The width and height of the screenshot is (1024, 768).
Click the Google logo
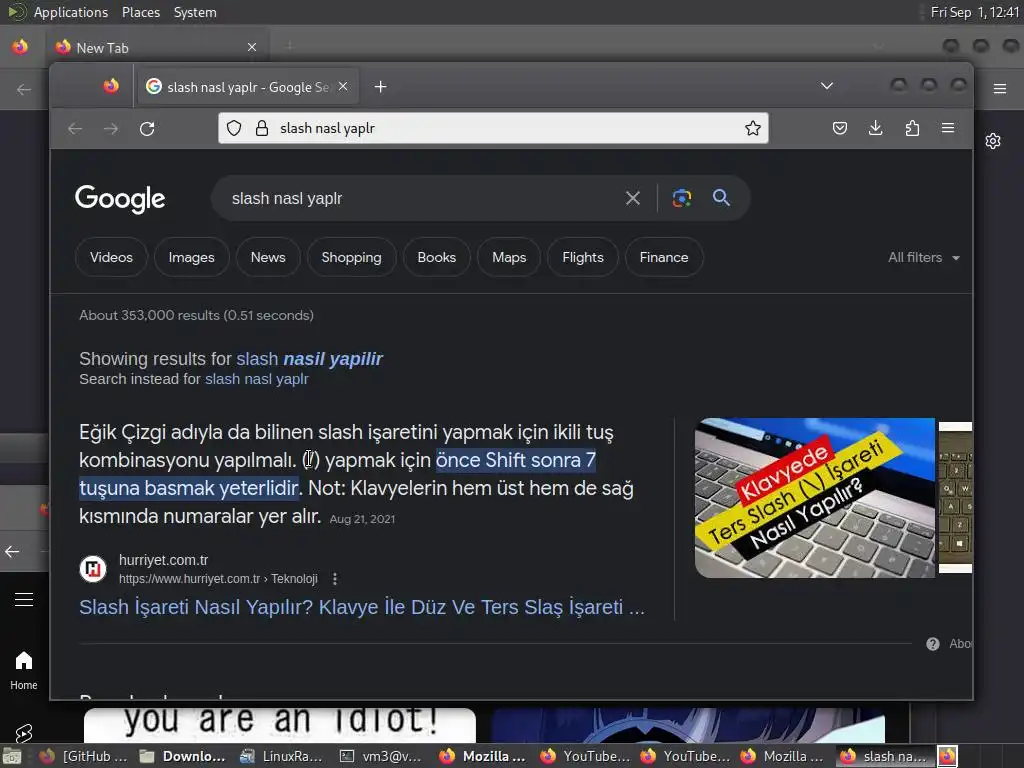120,199
